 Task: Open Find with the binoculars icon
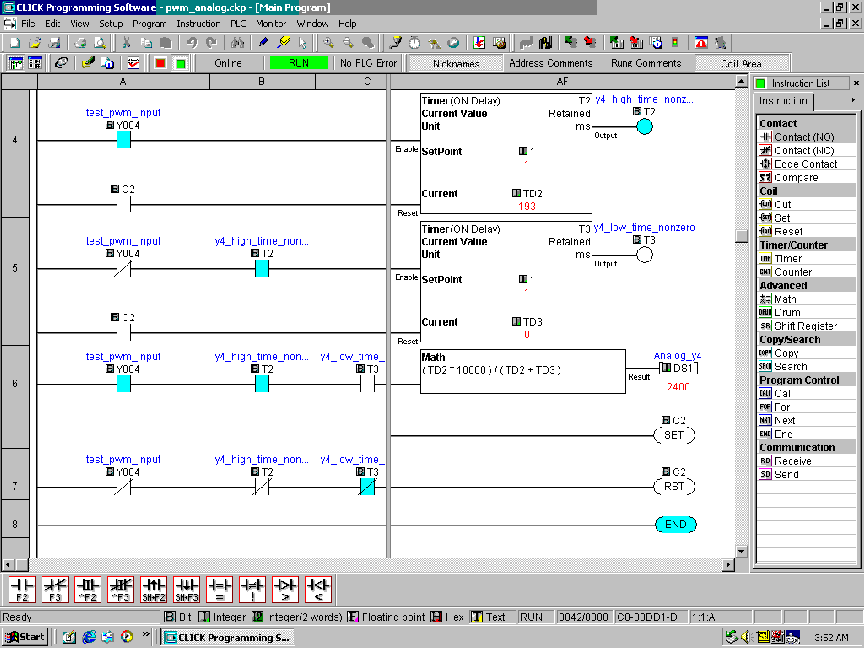click(x=237, y=43)
